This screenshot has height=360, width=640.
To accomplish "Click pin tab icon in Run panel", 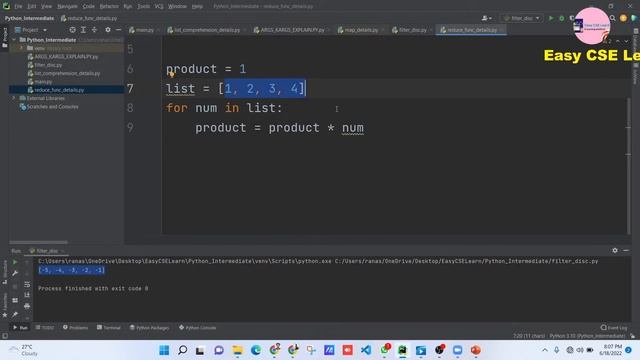I will pos(15,314).
